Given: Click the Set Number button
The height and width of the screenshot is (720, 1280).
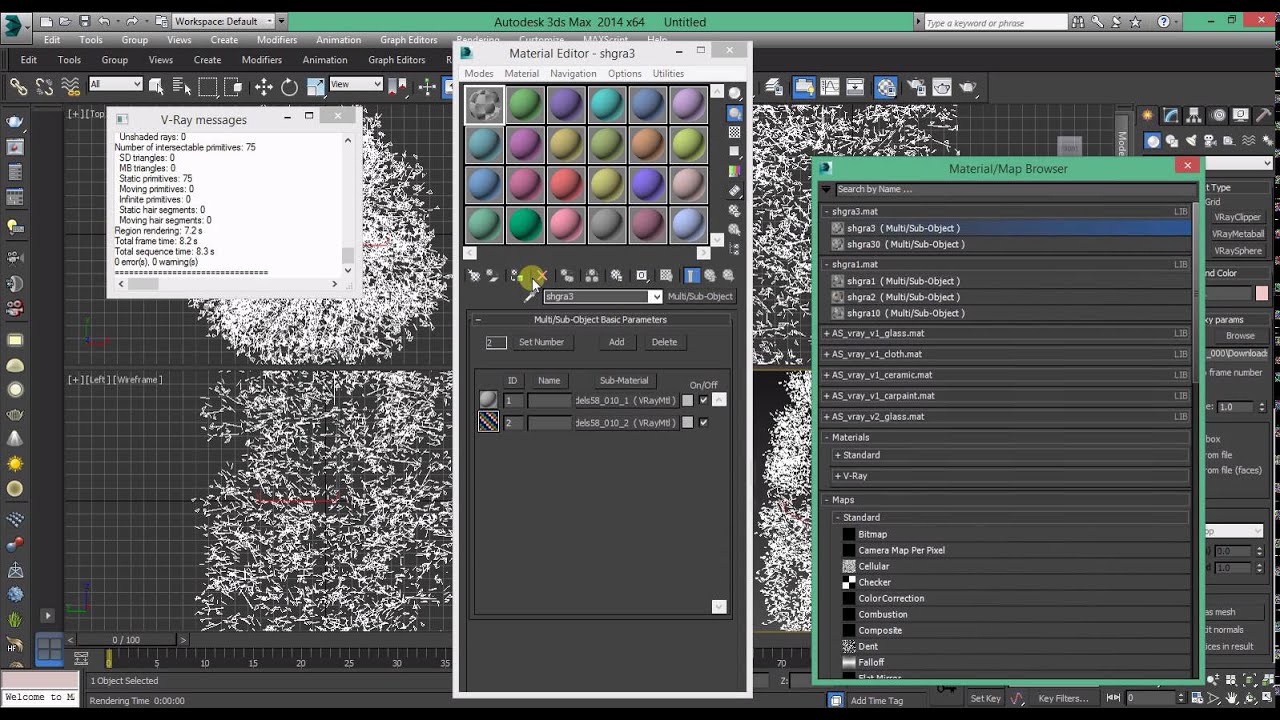Looking at the screenshot, I should [541, 342].
